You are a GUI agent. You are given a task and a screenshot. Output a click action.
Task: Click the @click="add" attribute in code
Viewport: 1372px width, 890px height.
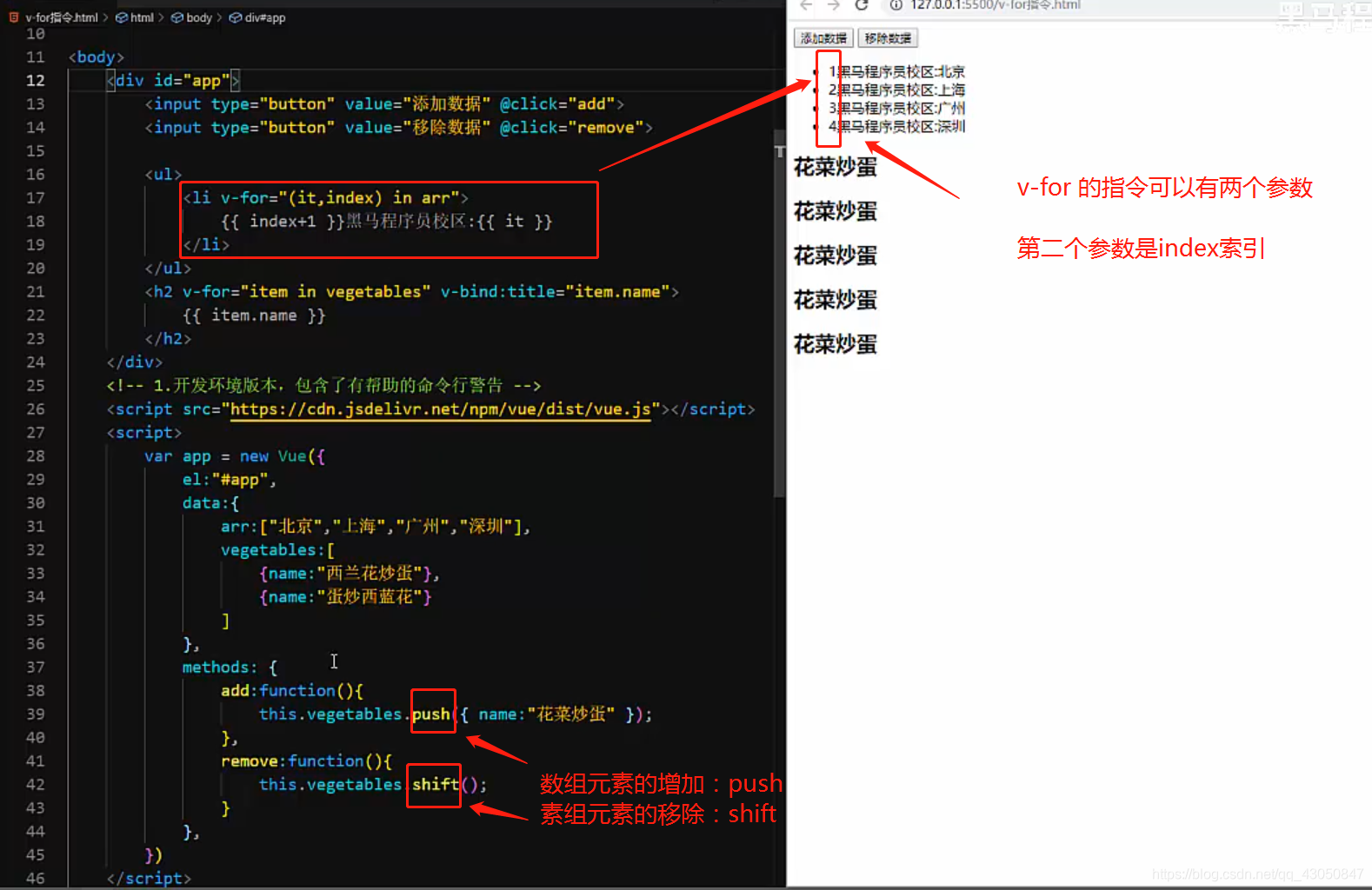[x=557, y=104]
